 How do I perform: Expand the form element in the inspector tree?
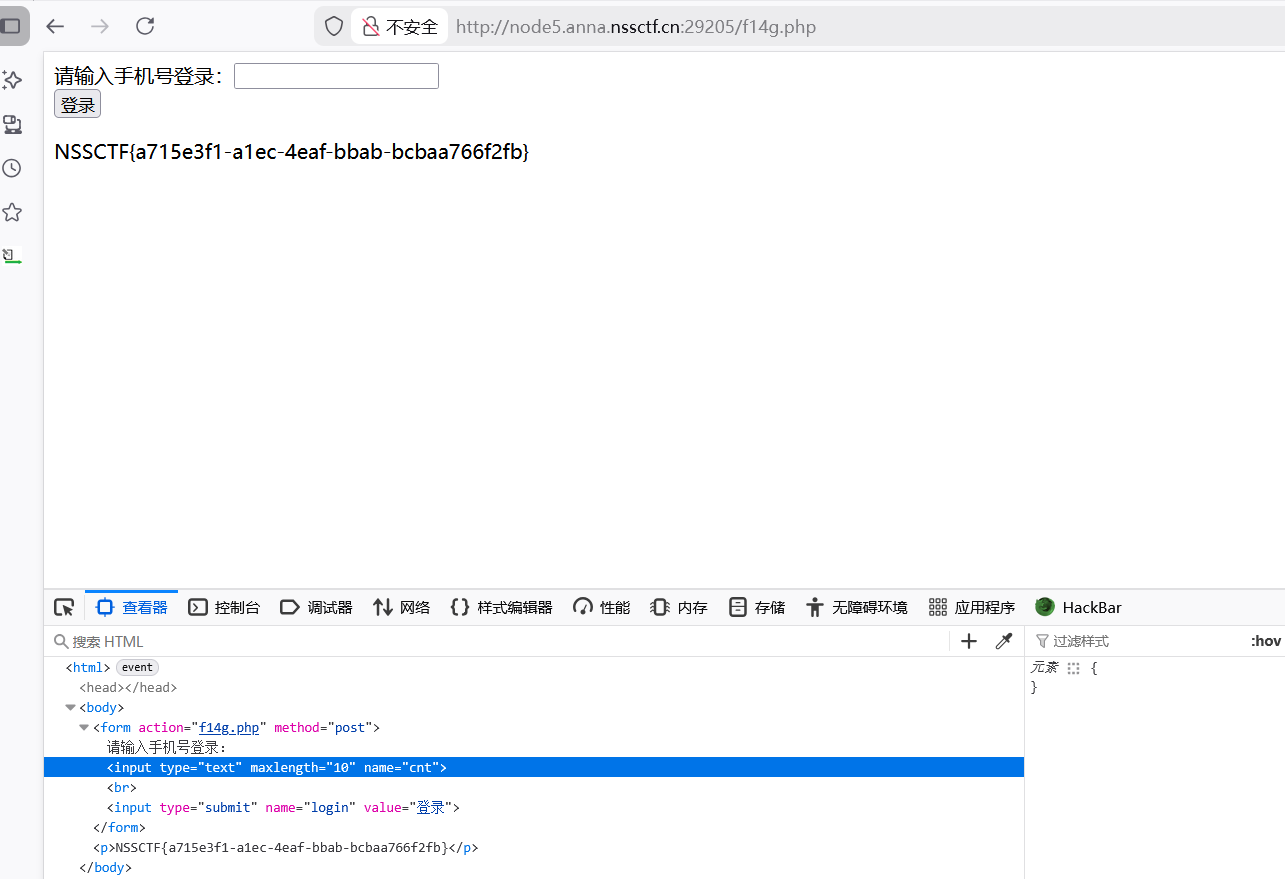pos(84,727)
